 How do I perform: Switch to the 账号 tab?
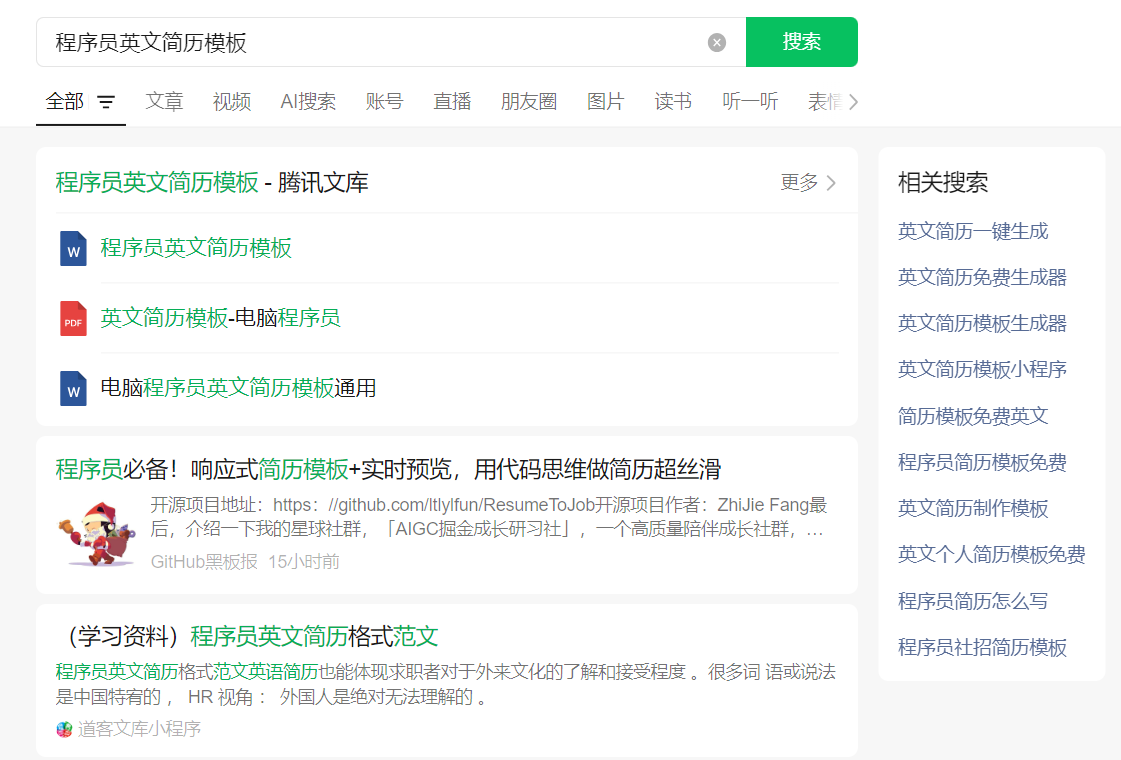[385, 102]
